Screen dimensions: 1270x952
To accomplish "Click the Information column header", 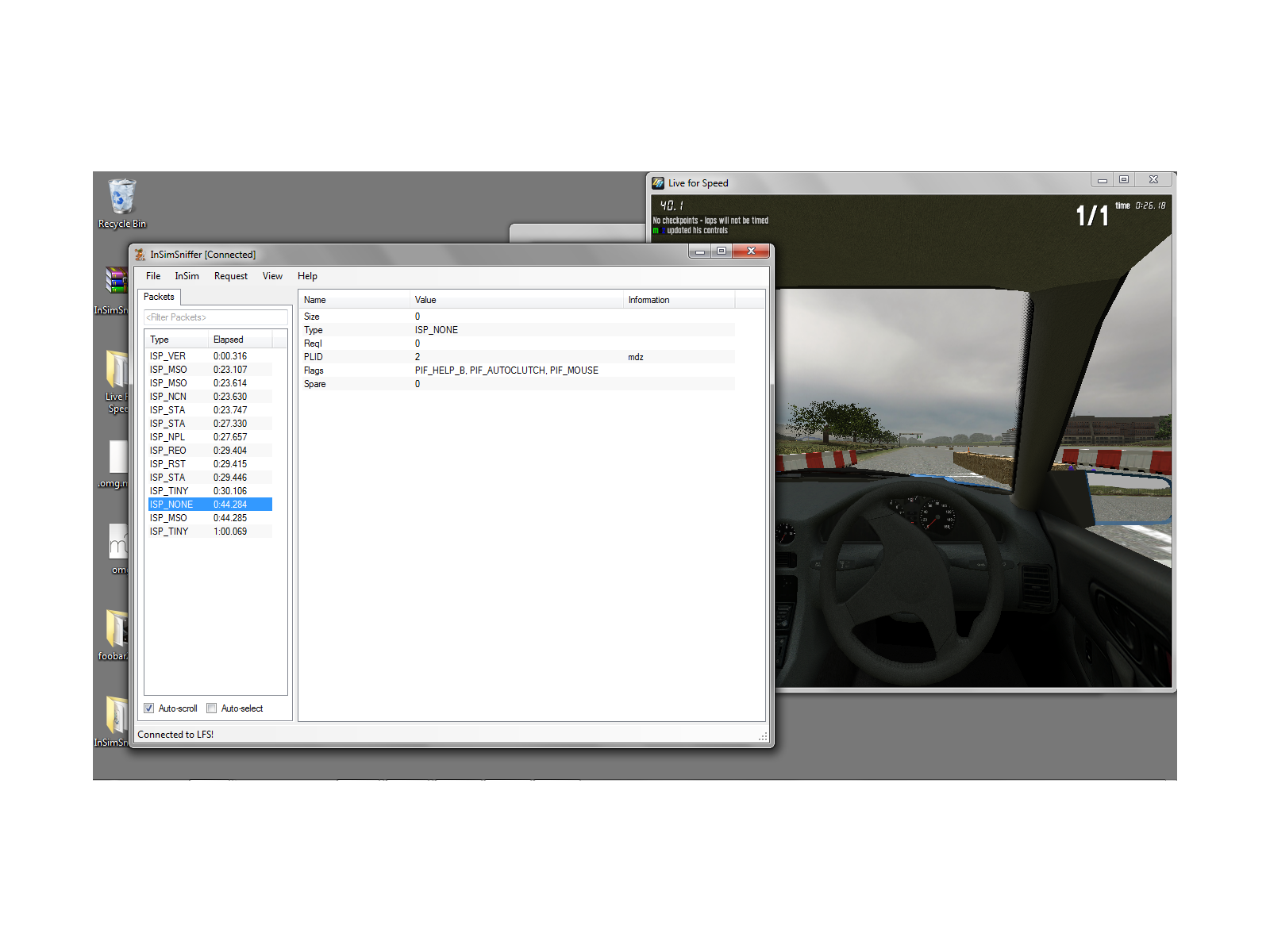I will pos(679,300).
